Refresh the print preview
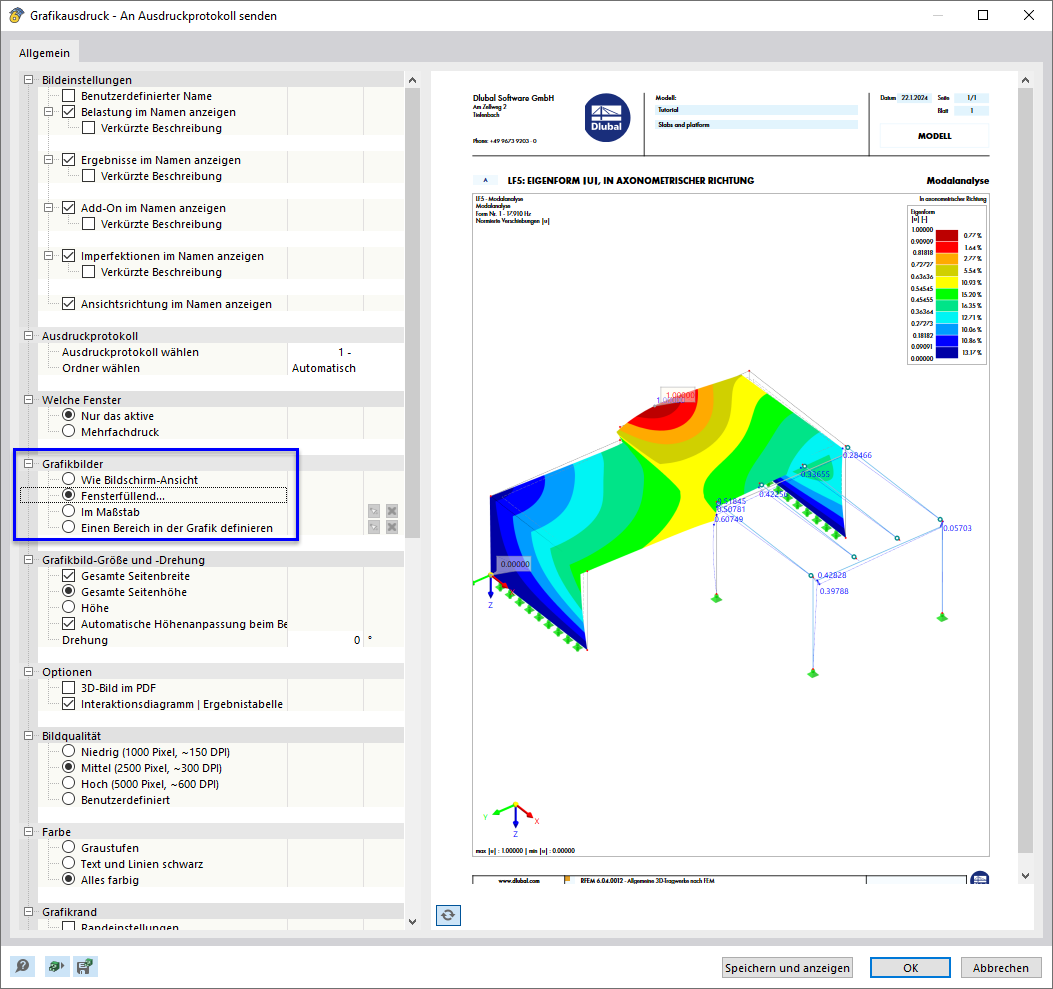The image size is (1053, 989). click(448, 915)
